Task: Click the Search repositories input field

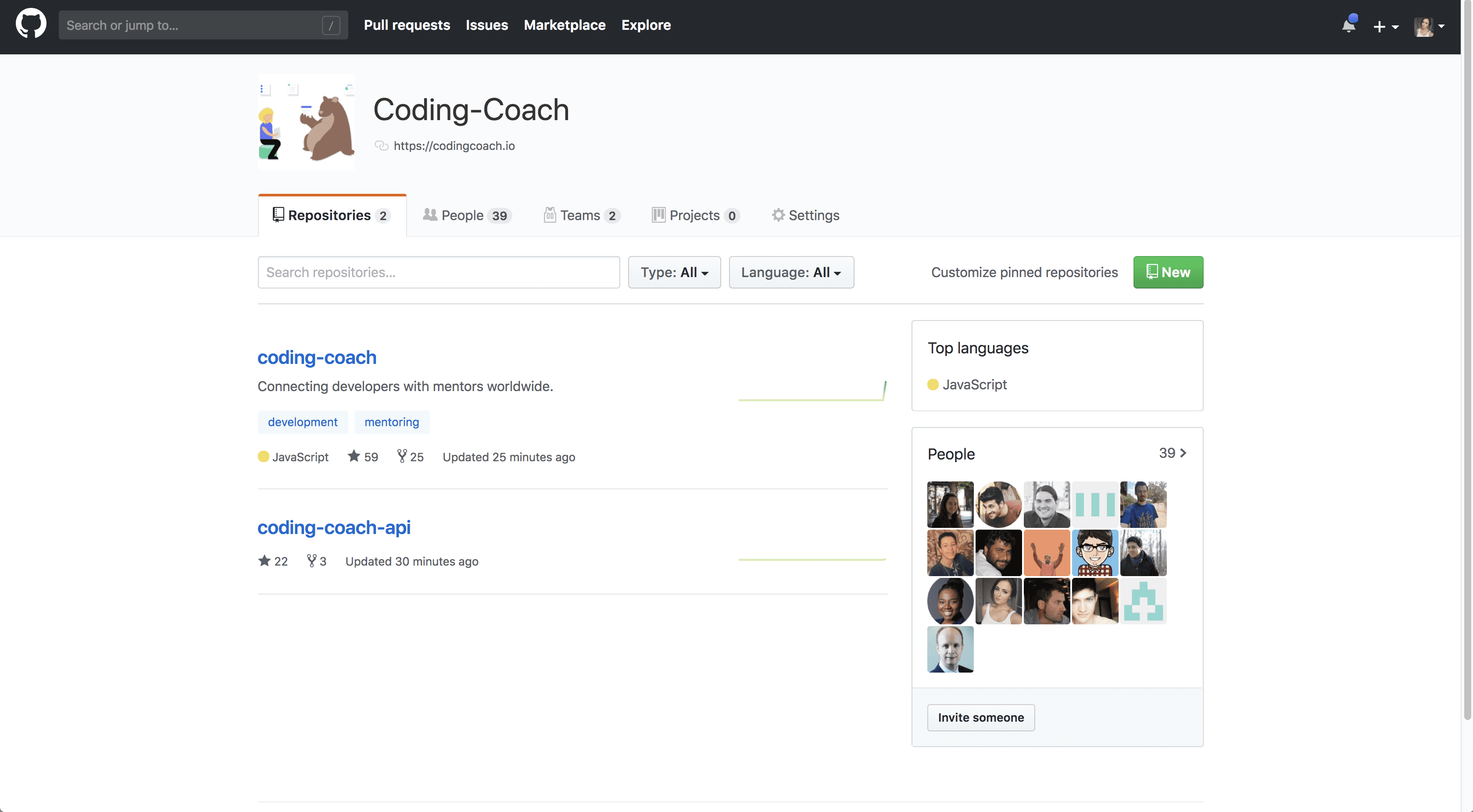Action: 438,272
